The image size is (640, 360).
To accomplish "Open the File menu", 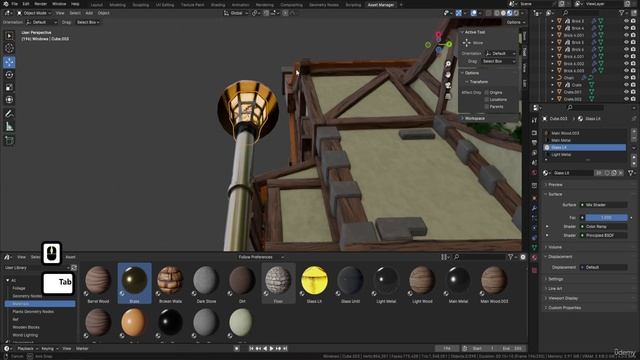I will 15,4.
